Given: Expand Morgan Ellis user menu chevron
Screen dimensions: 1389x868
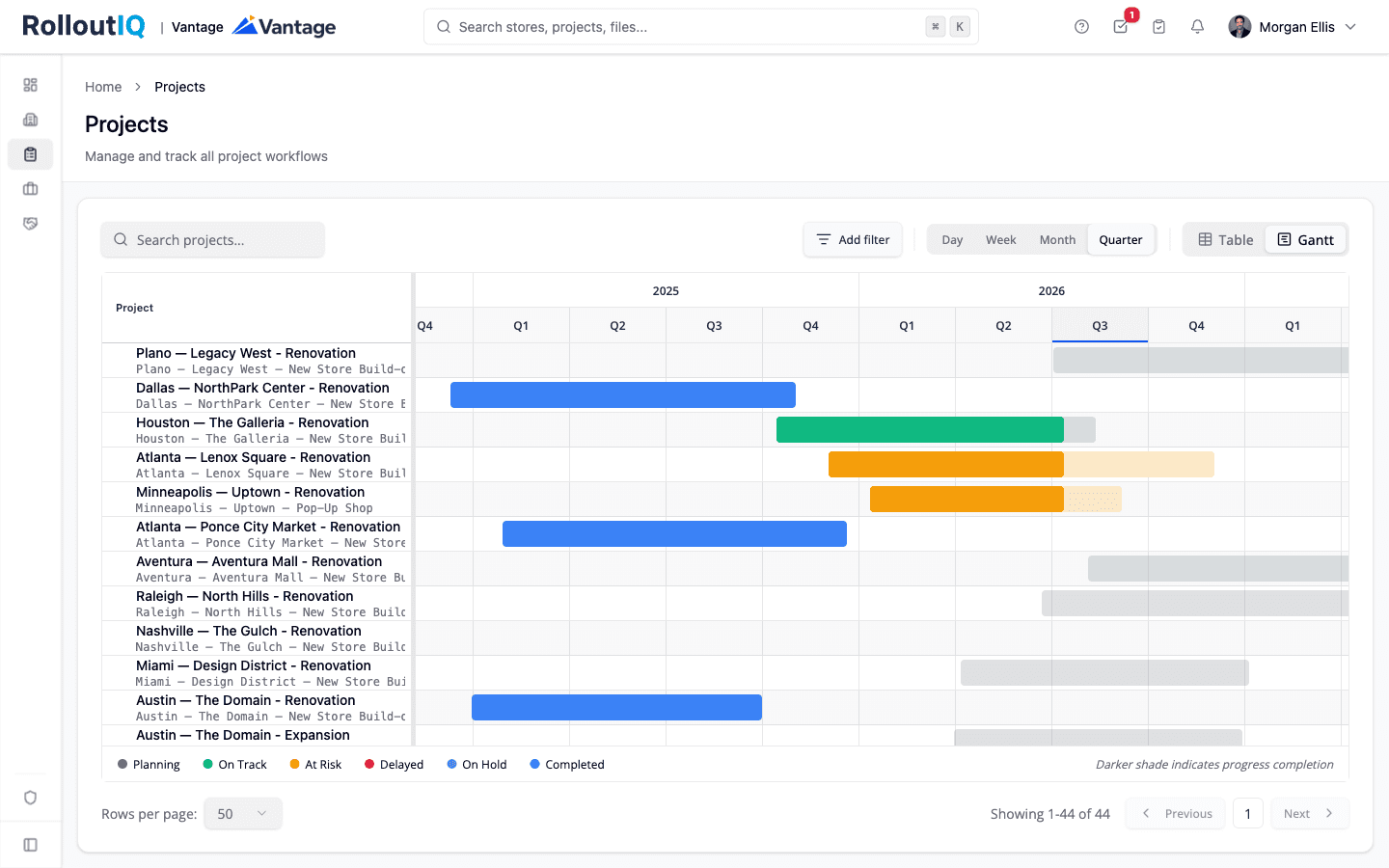Looking at the screenshot, I should 1350,27.
